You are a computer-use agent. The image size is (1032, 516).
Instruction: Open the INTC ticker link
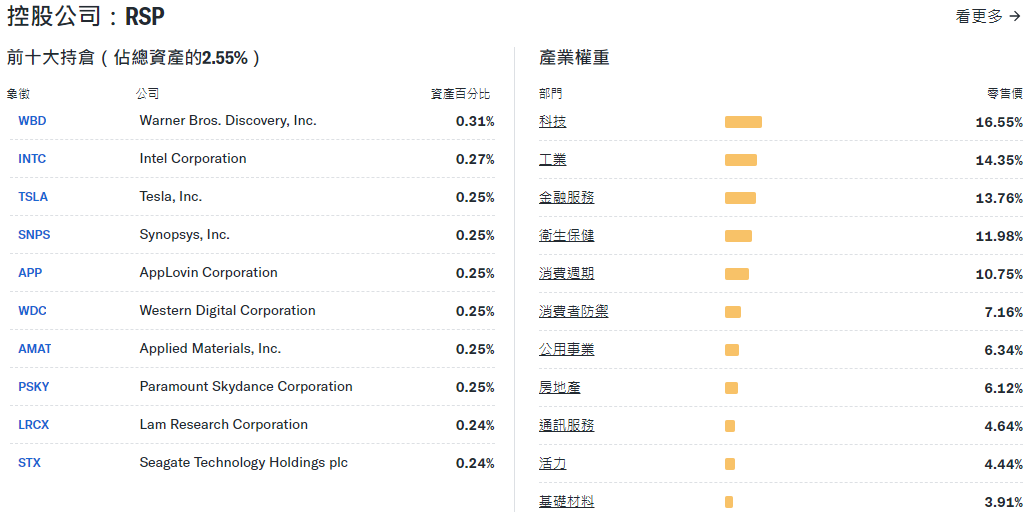pyautogui.click(x=32, y=159)
